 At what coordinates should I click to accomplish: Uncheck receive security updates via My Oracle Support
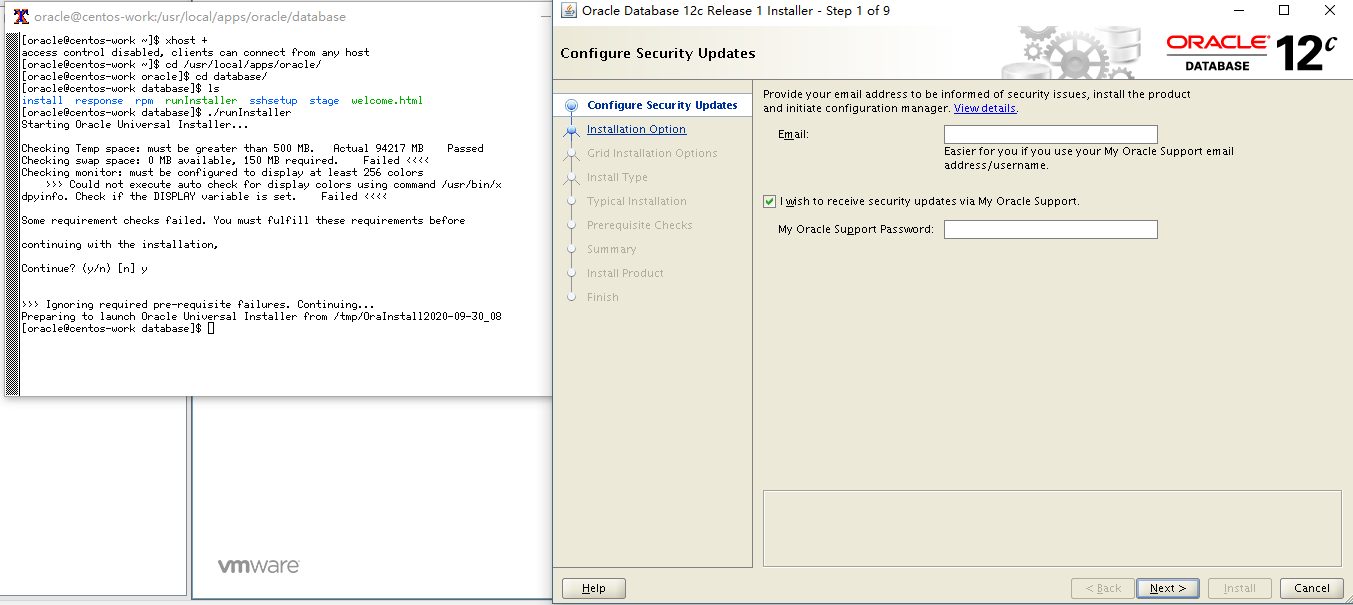(x=769, y=201)
